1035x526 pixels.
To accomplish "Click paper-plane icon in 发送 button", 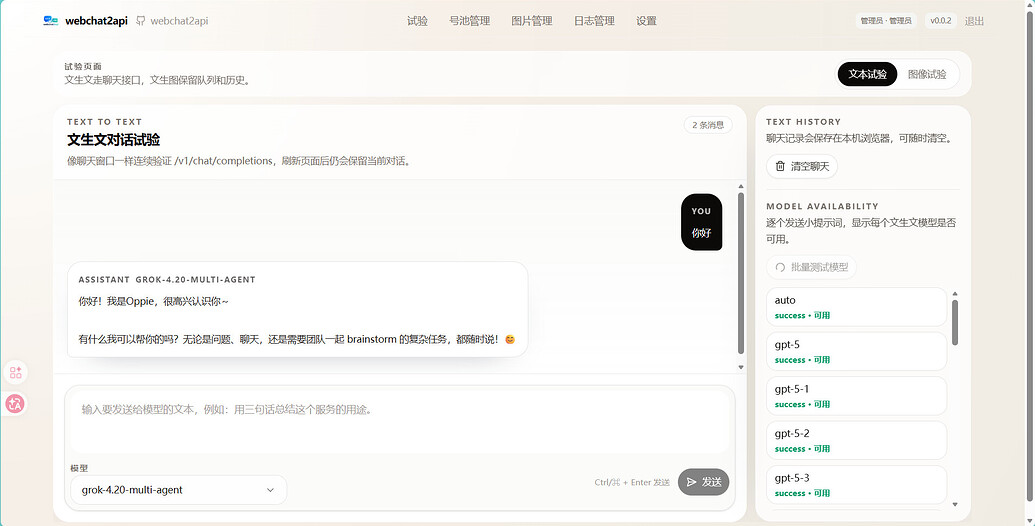I will [691, 482].
